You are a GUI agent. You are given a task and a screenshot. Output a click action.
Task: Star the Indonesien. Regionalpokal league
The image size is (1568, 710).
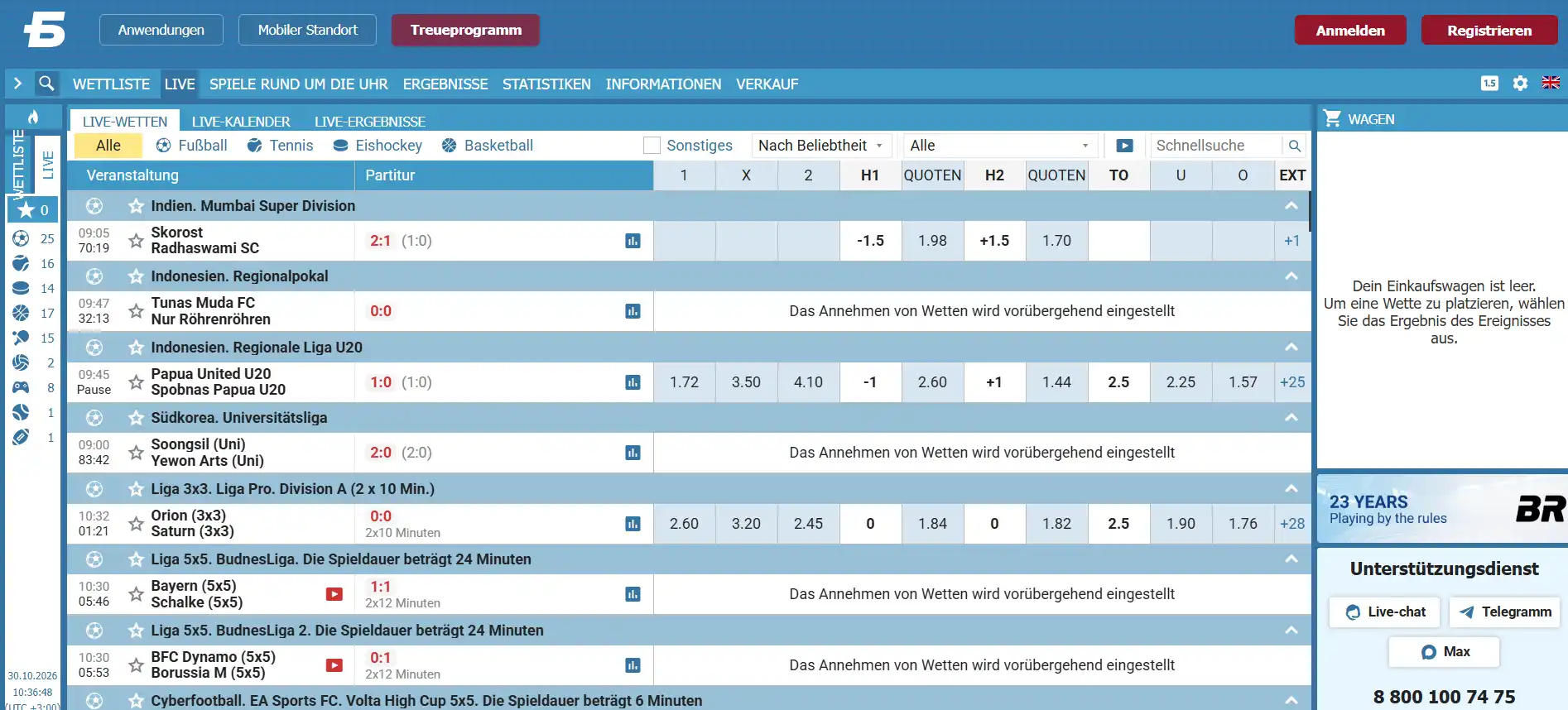pos(137,276)
